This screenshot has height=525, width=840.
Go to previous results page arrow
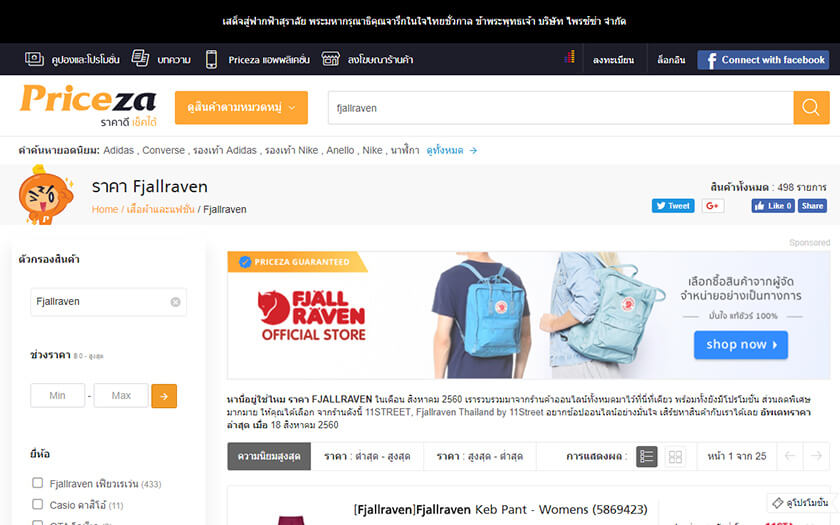tap(790, 456)
